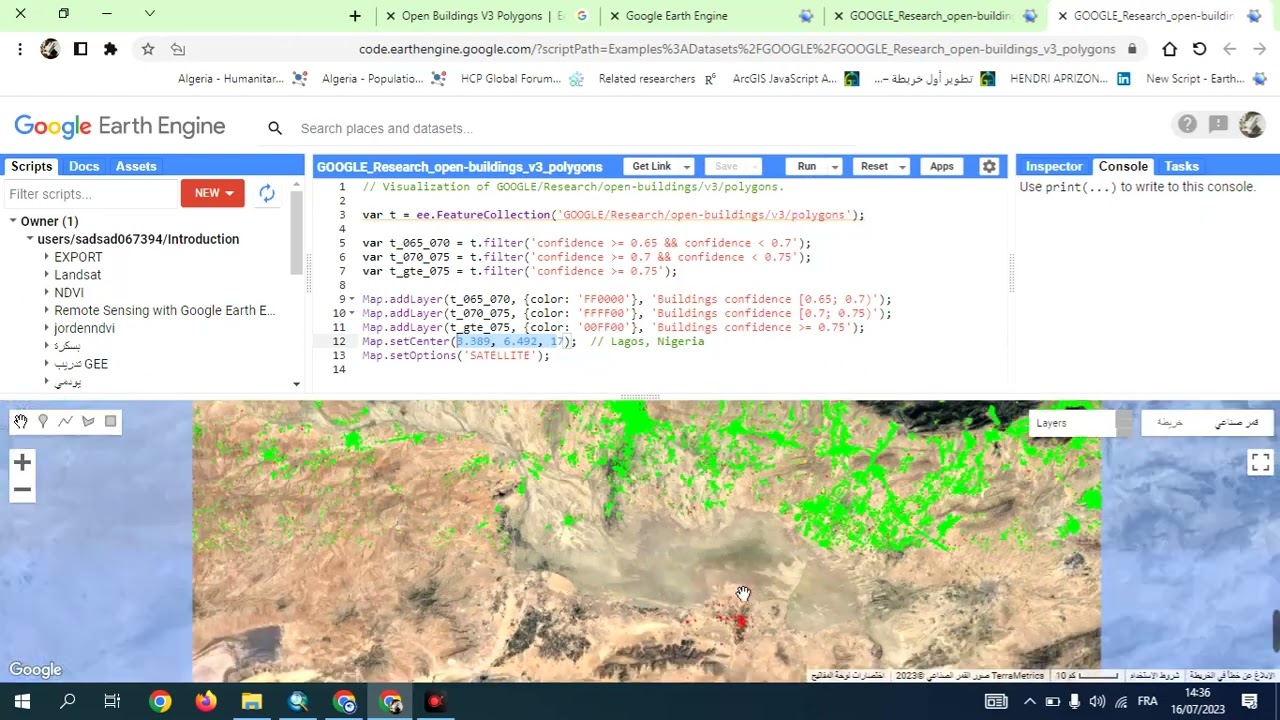This screenshot has height=720, width=1280.
Task: Switch map to satellite imagery view
Action: [x=1236, y=423]
